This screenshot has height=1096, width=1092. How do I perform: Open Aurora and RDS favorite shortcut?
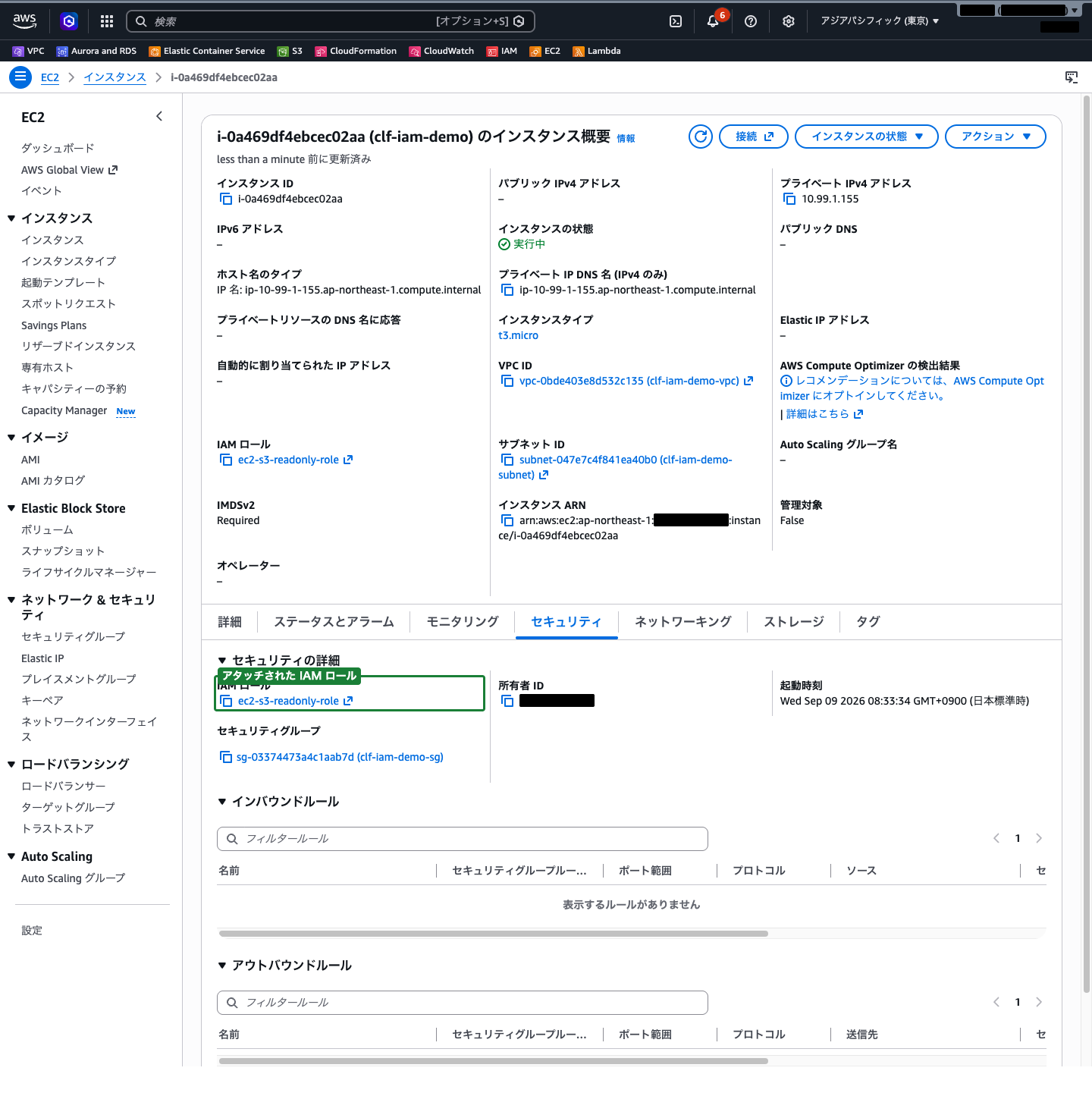point(96,51)
